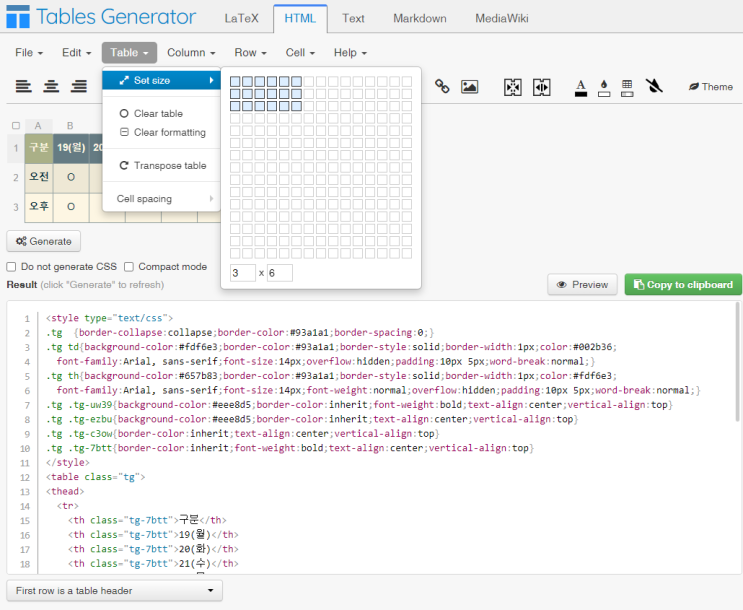Viewport: 743px width, 610px height.
Task: Click the columns count input field
Action: pyautogui.click(x=280, y=273)
